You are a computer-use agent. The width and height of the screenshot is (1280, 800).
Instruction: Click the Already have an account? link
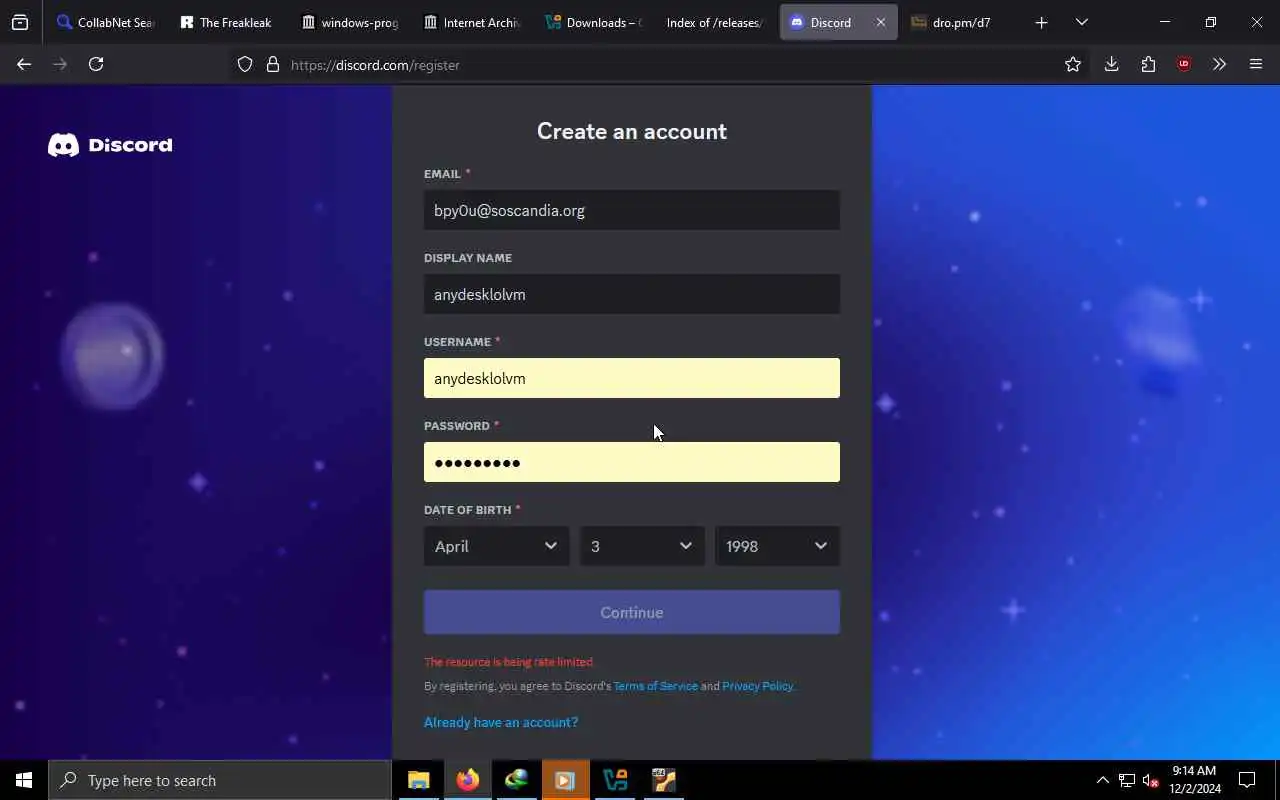pos(501,722)
